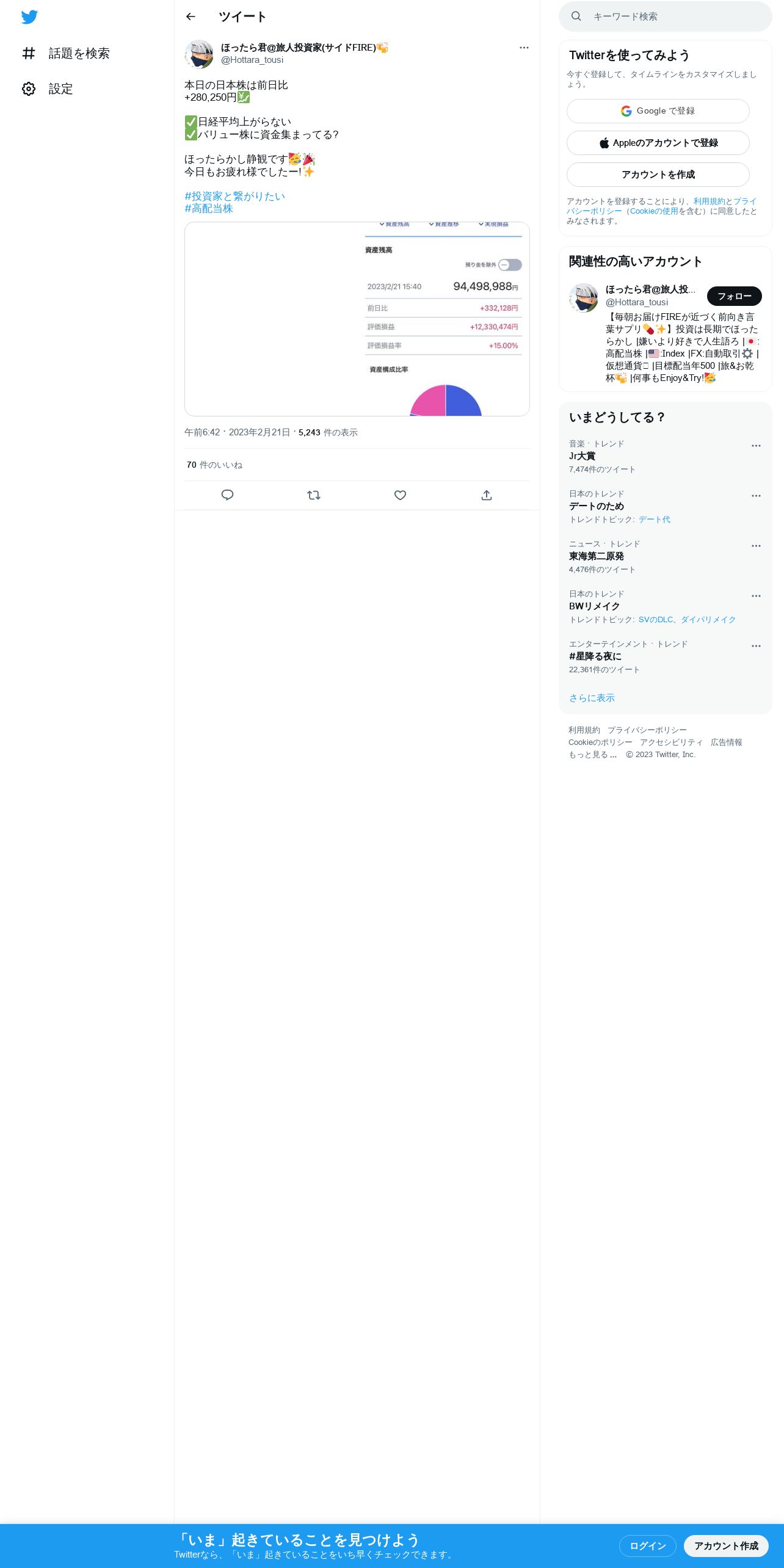Click さらに表示 to show more trends
784x1568 pixels.
[x=592, y=698]
